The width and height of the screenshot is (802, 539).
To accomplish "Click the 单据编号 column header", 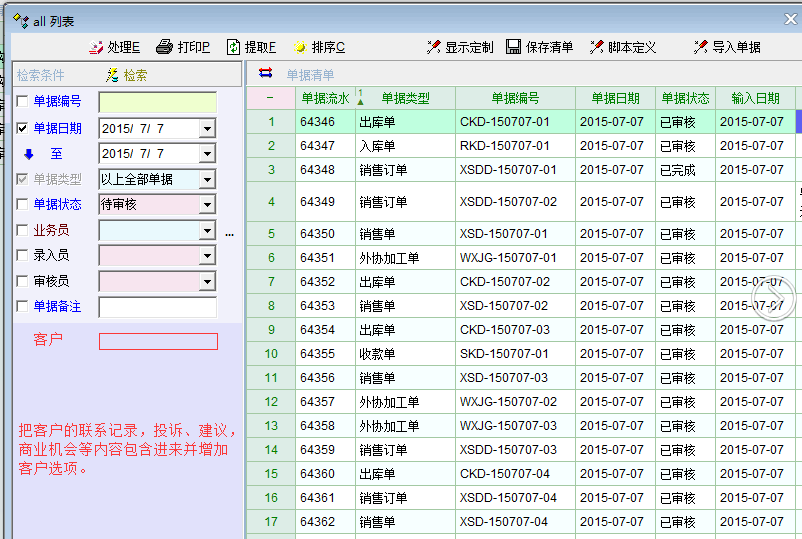I will (515, 98).
